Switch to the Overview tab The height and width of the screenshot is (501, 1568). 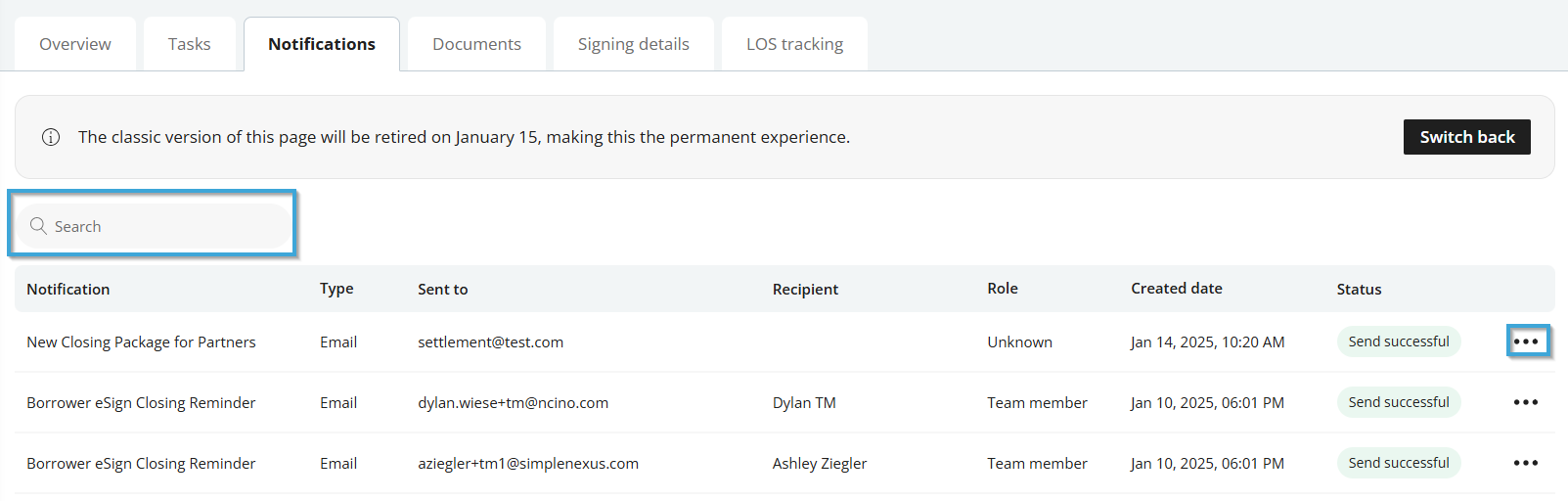pos(75,44)
